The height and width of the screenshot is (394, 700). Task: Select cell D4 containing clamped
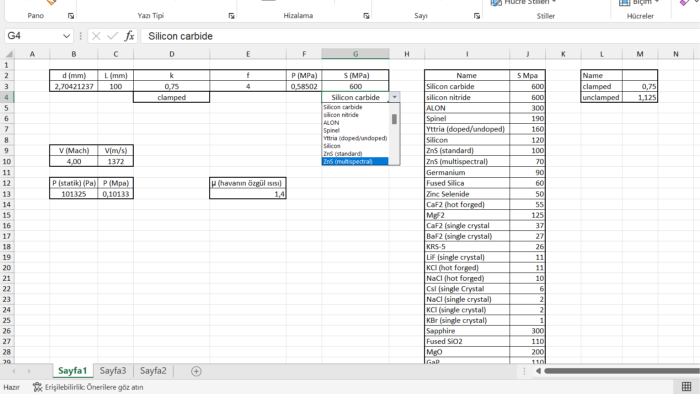171,97
